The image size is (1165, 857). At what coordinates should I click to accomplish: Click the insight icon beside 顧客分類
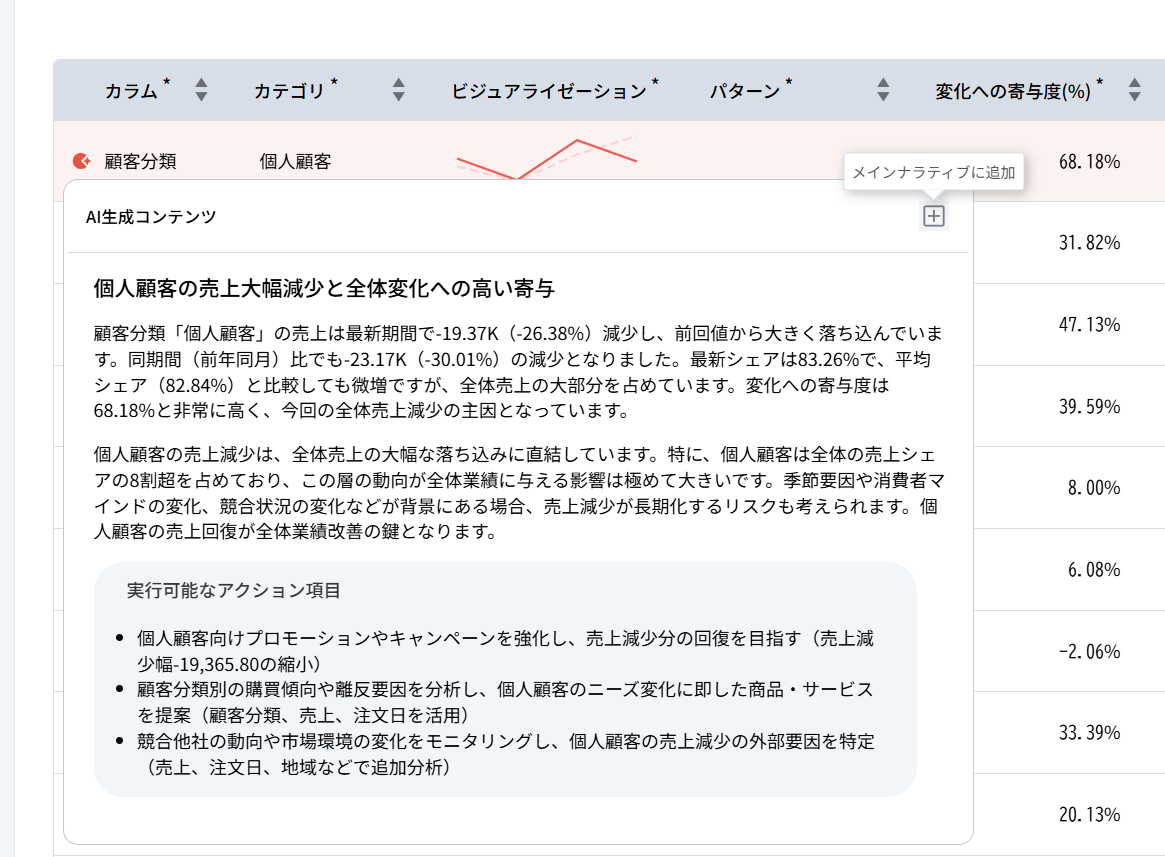click(82, 161)
